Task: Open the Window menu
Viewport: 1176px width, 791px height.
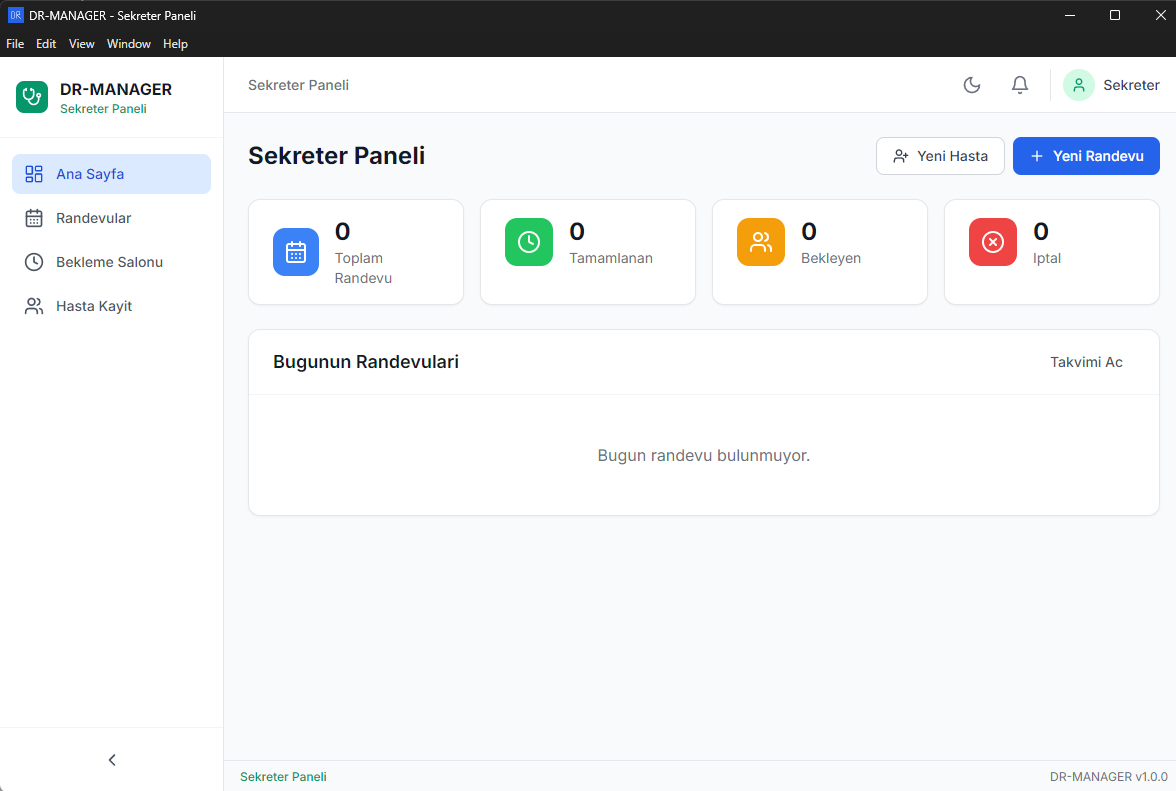Action: (x=128, y=44)
